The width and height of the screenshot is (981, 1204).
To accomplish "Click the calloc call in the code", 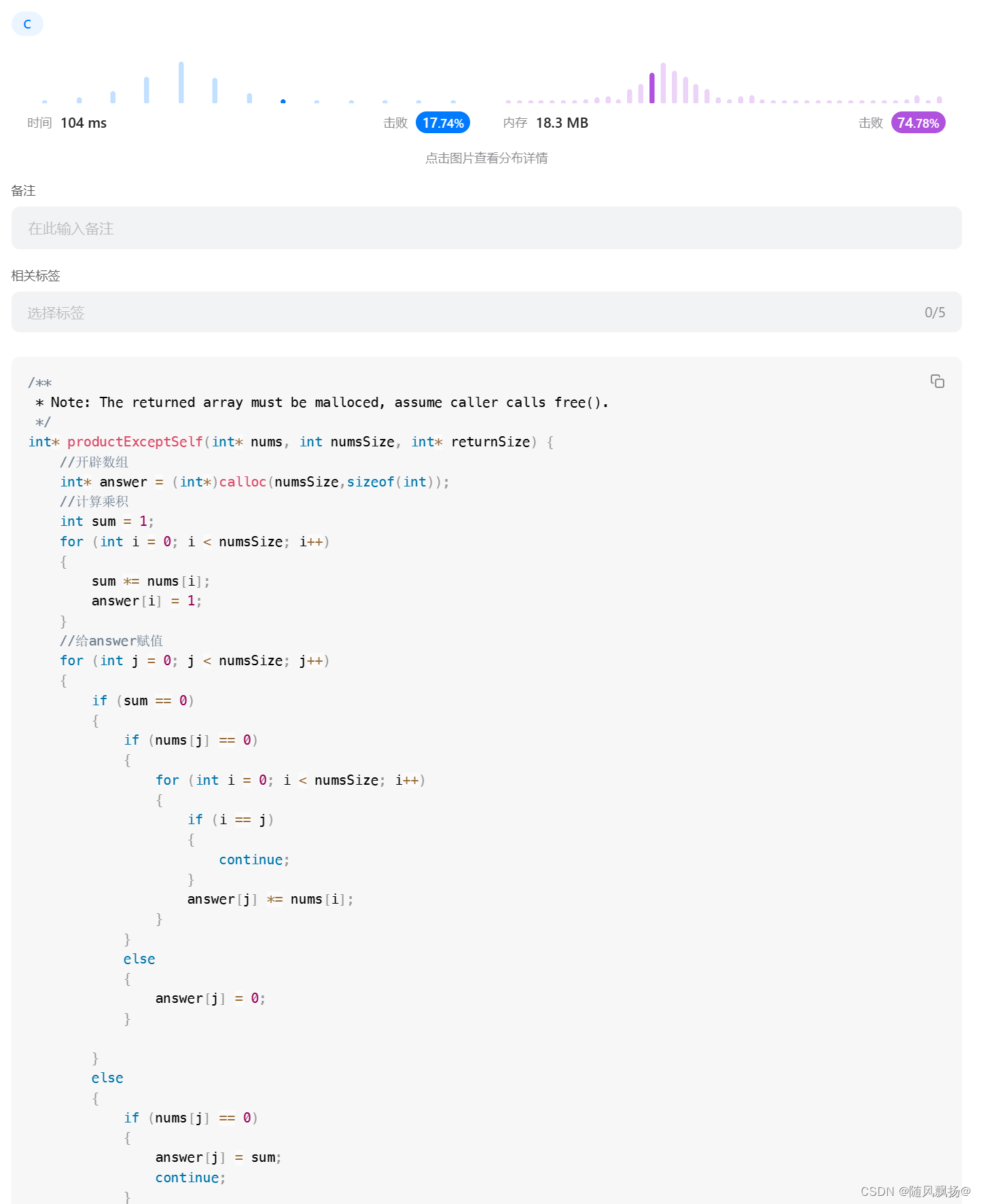I will [243, 482].
